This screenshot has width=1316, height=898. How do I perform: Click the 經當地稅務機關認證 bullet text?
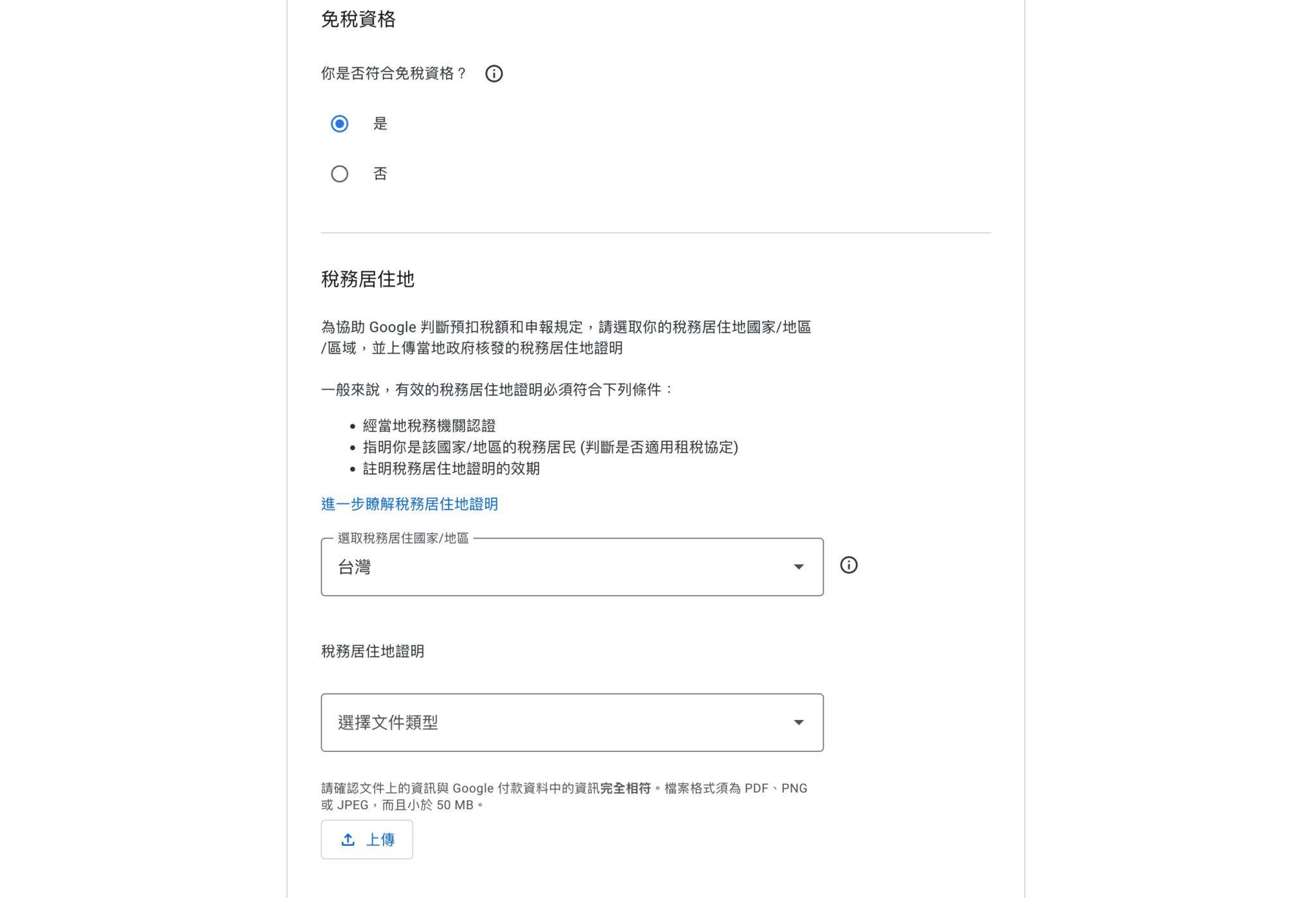(429, 426)
